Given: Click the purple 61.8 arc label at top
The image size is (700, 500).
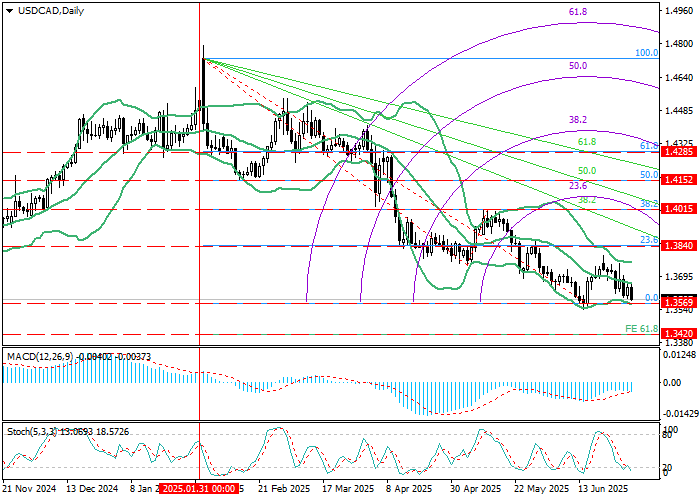Looking at the screenshot, I should tap(578, 12).
